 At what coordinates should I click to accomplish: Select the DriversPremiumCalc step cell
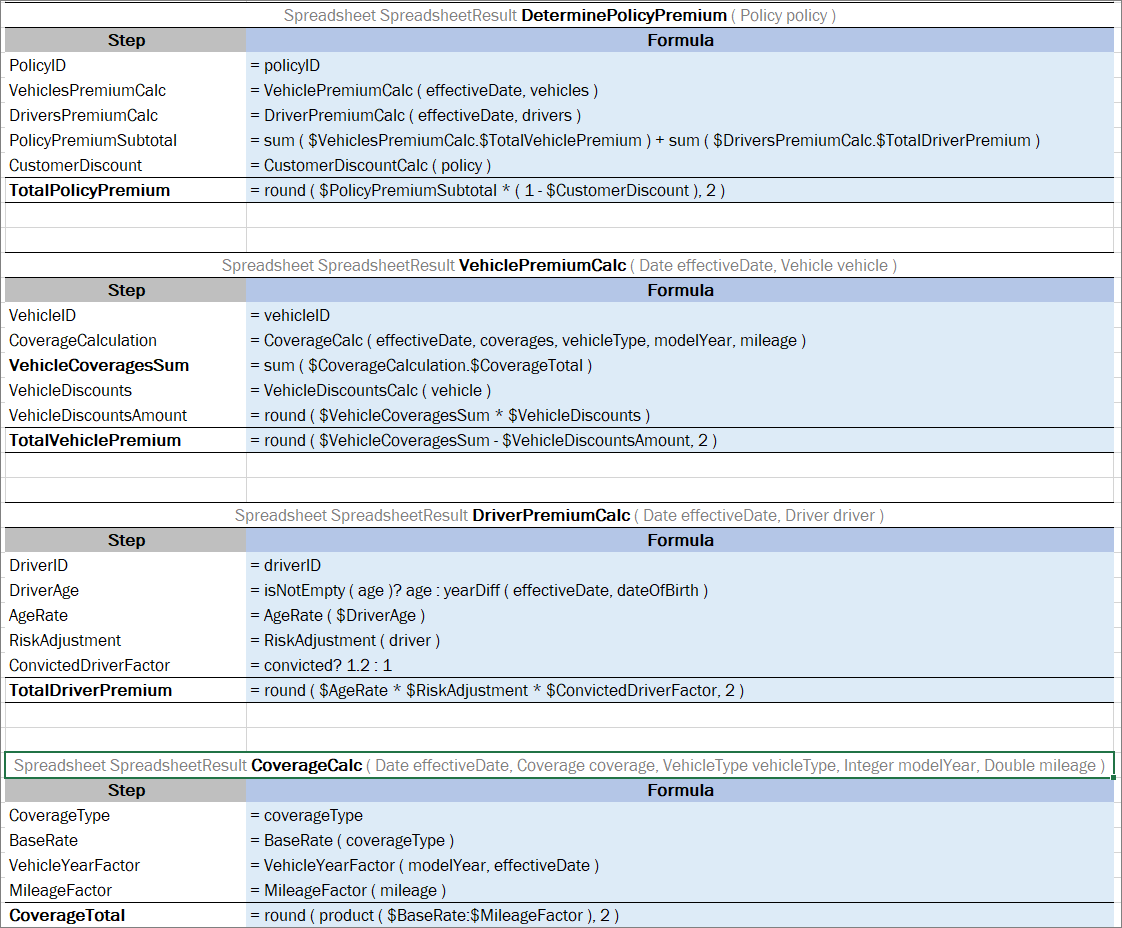[x=125, y=115]
